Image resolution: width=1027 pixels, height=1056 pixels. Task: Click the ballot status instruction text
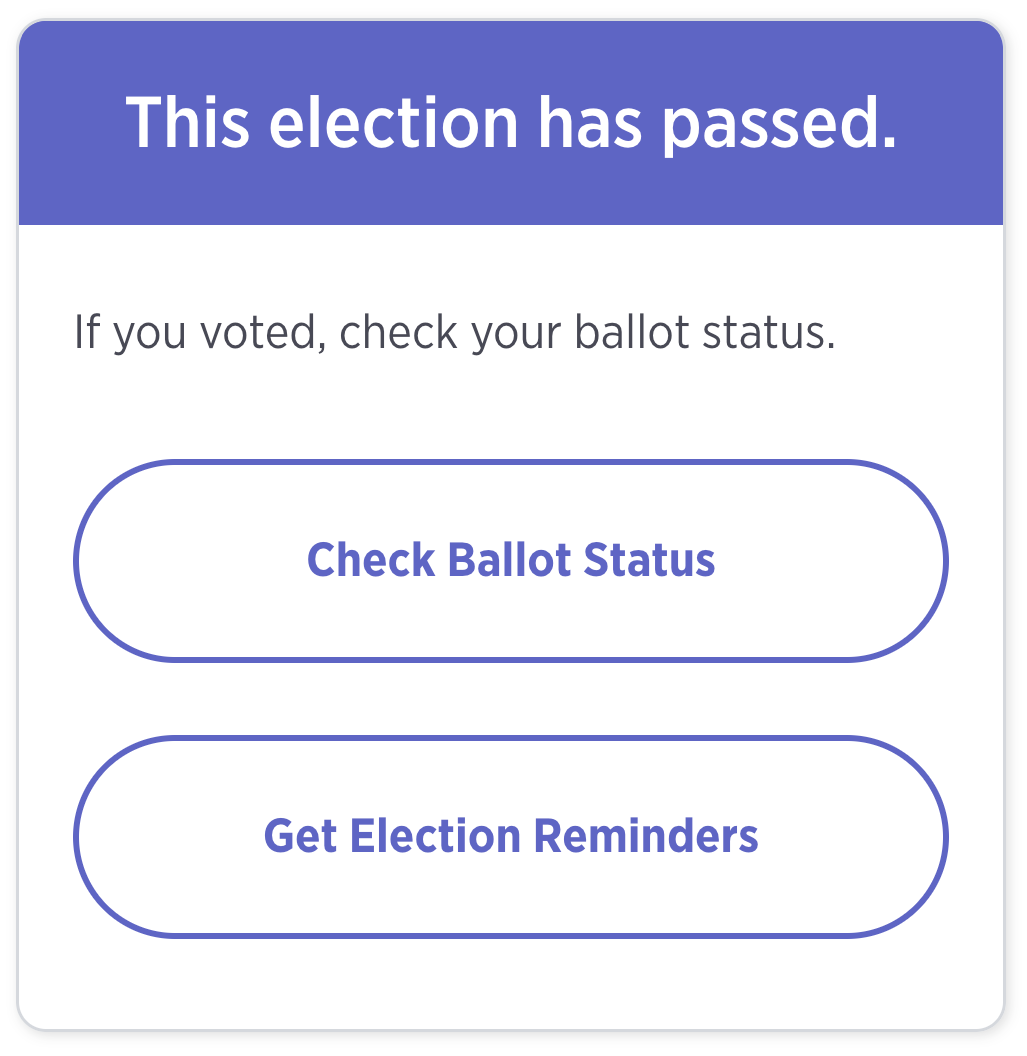point(457,332)
